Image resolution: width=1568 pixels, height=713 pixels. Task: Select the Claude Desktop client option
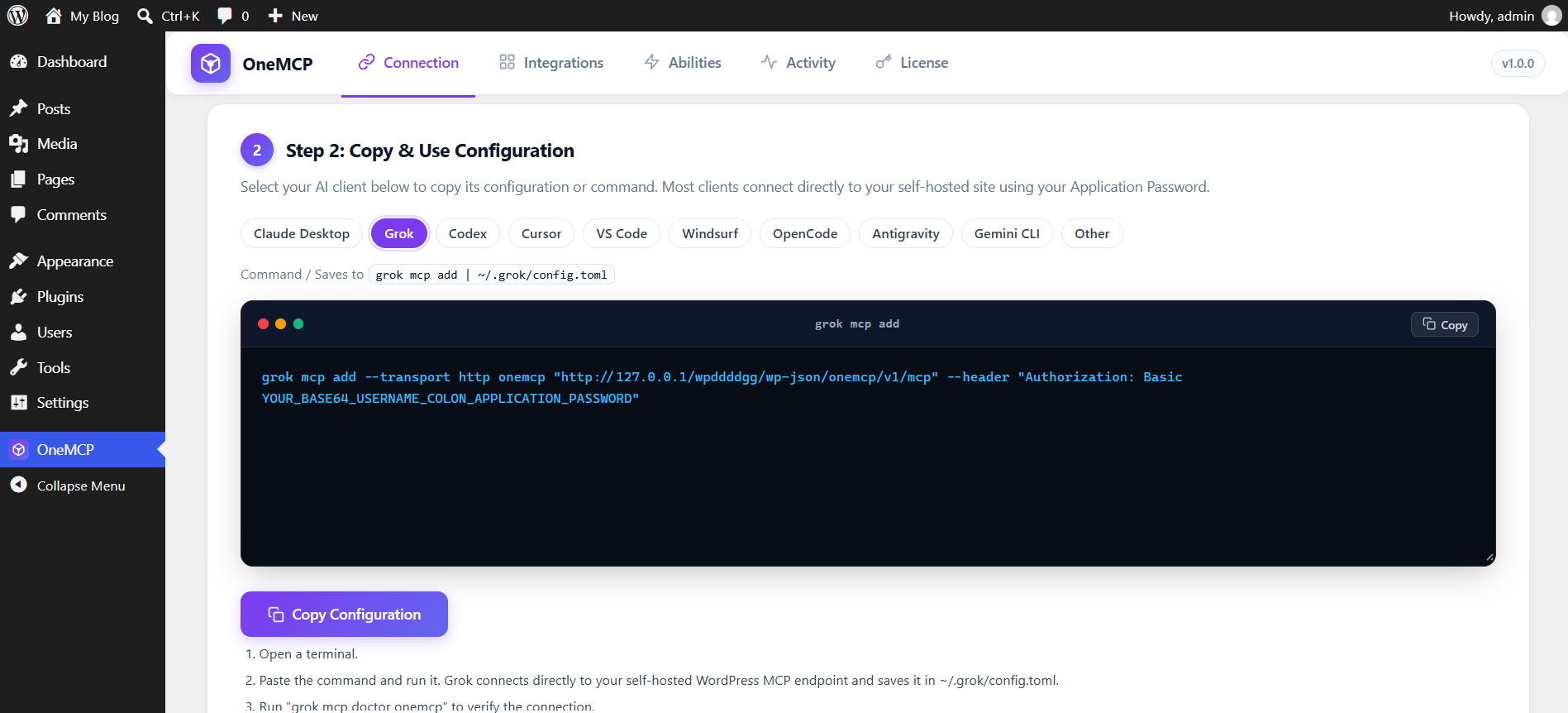click(x=302, y=233)
